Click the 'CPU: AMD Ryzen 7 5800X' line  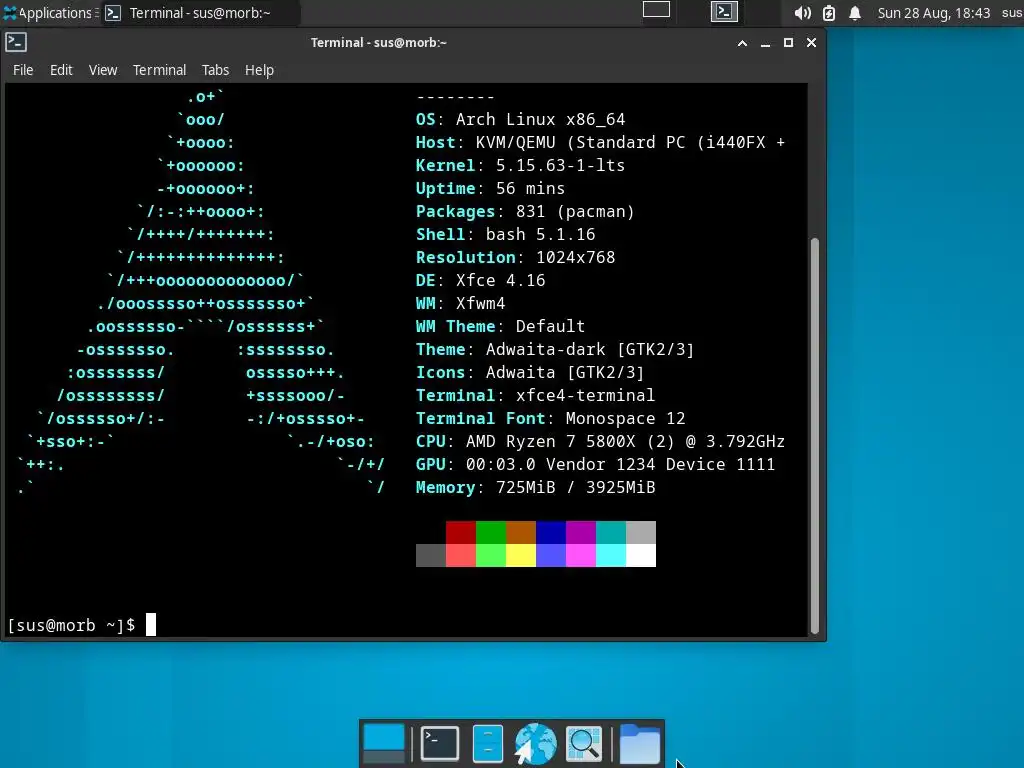point(601,441)
